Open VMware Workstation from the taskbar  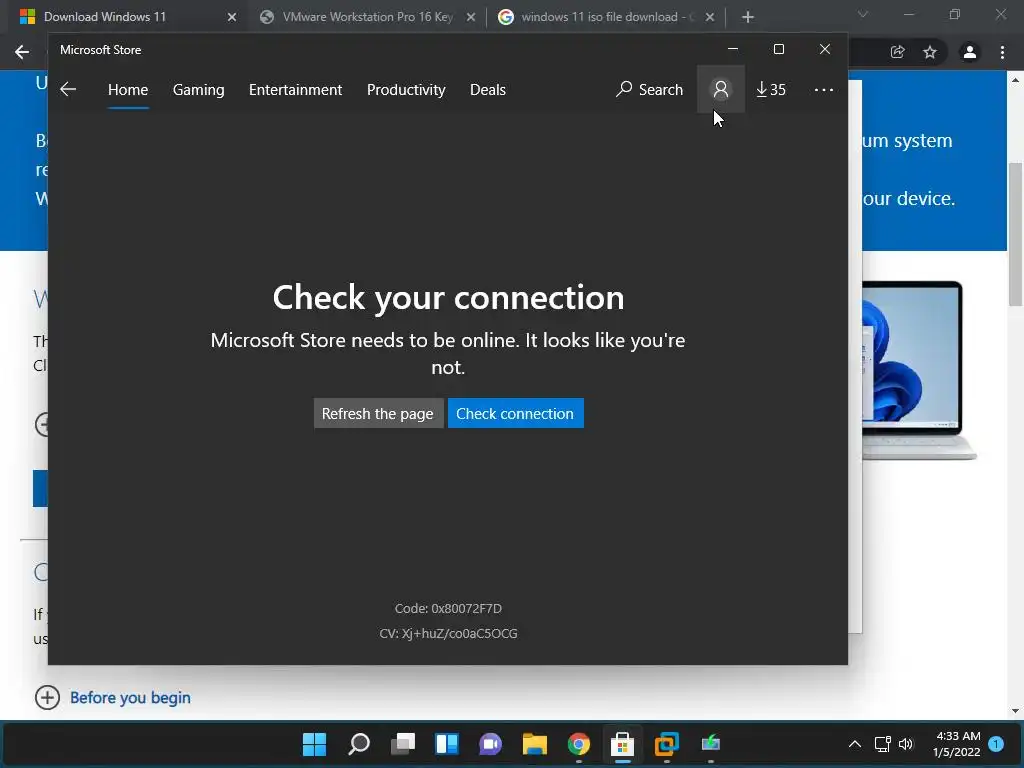click(x=667, y=744)
